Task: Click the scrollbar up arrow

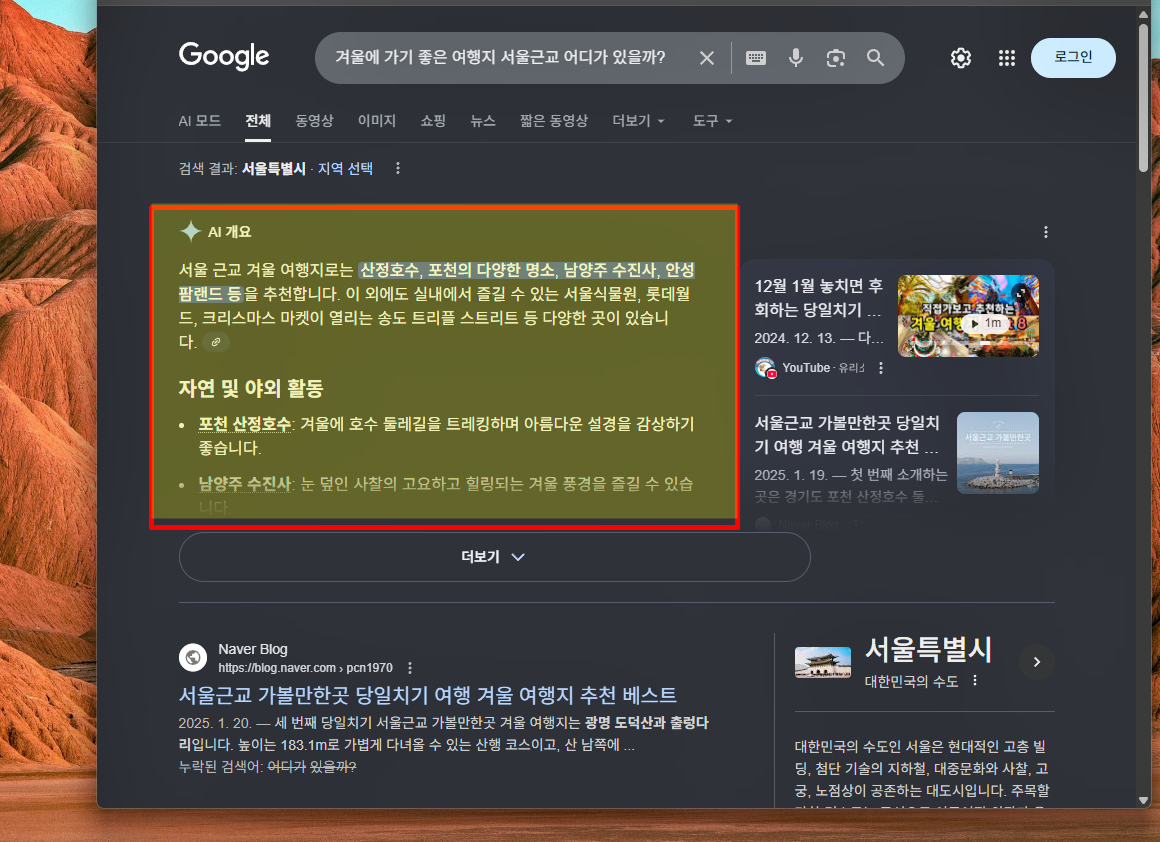Action: [1144, 14]
